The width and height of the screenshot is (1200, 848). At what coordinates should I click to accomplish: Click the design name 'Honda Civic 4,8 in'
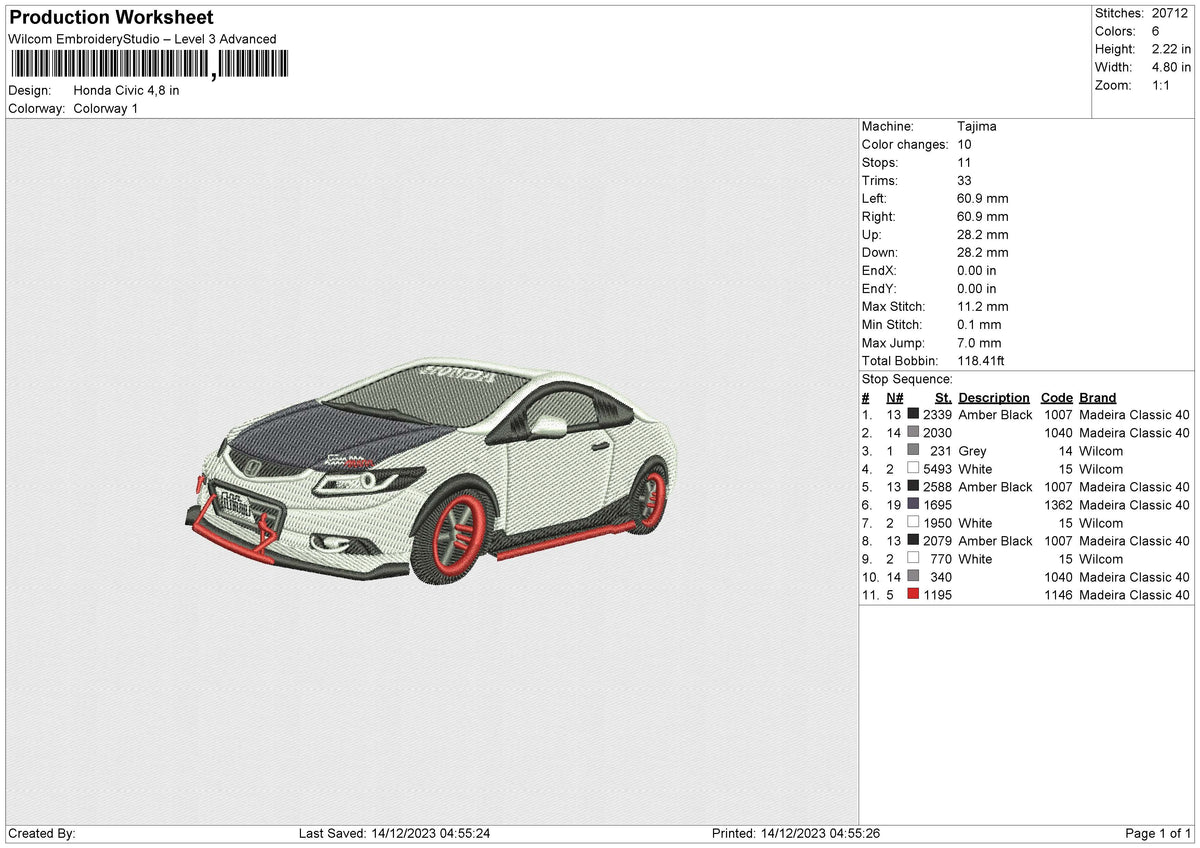tap(127, 90)
